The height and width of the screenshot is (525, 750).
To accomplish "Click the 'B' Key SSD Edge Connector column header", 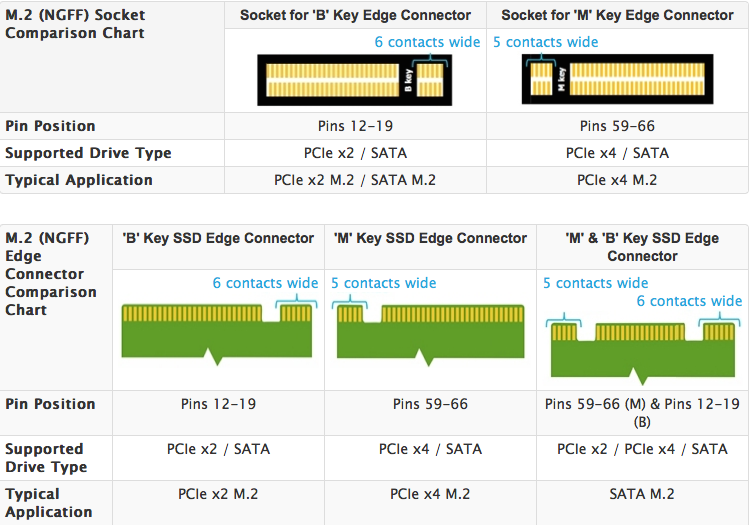I will (x=218, y=238).
